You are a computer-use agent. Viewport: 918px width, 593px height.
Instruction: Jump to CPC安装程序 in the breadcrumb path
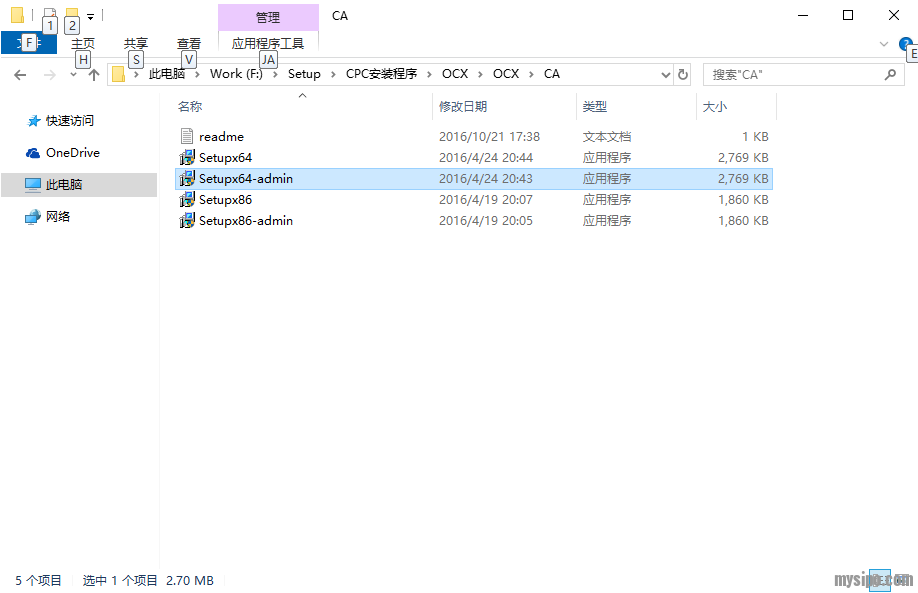[x=381, y=74]
